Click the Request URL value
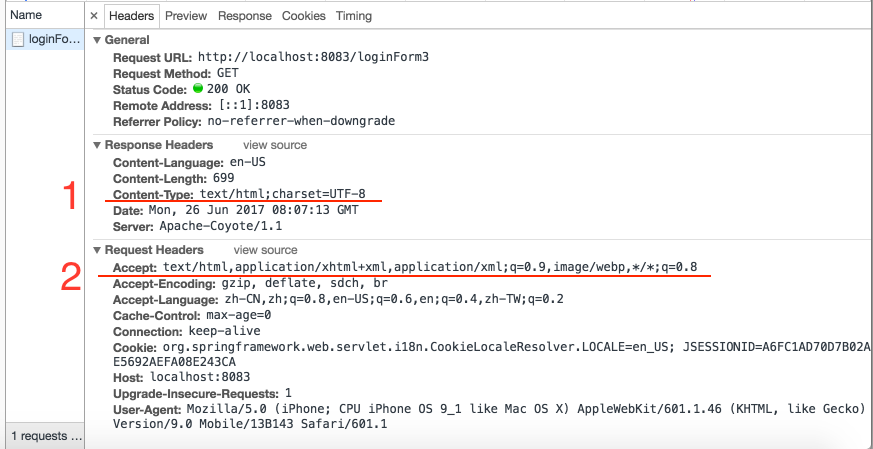This screenshot has height=449, width=873. (313, 57)
